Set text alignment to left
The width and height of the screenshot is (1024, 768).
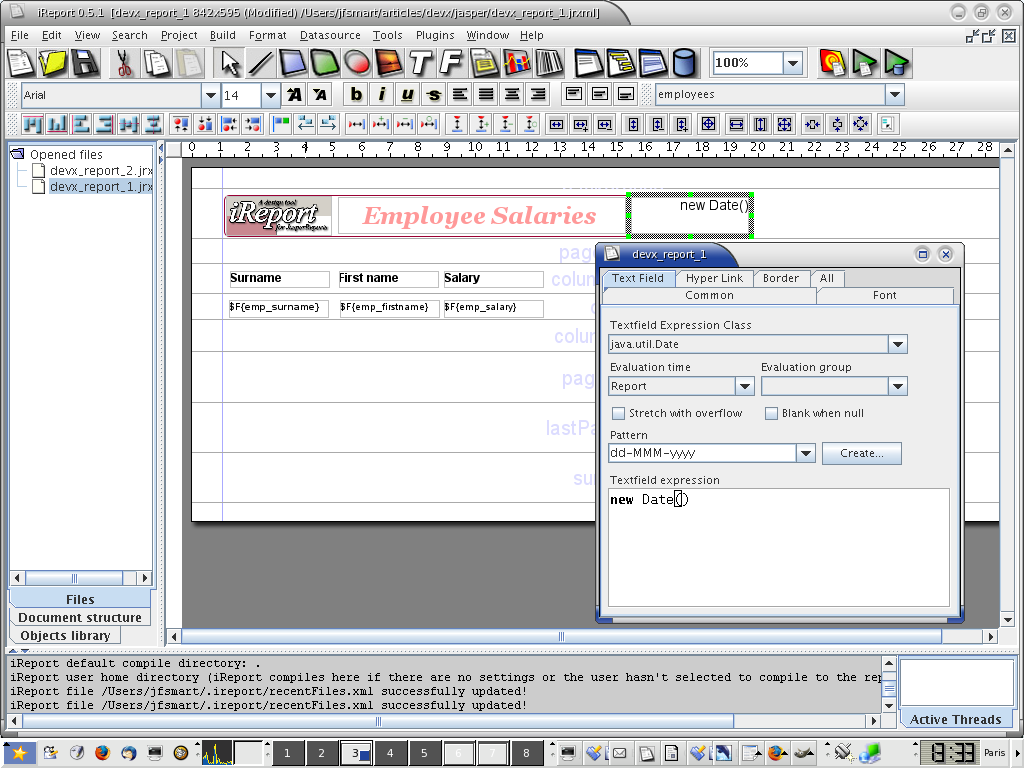(x=460, y=95)
